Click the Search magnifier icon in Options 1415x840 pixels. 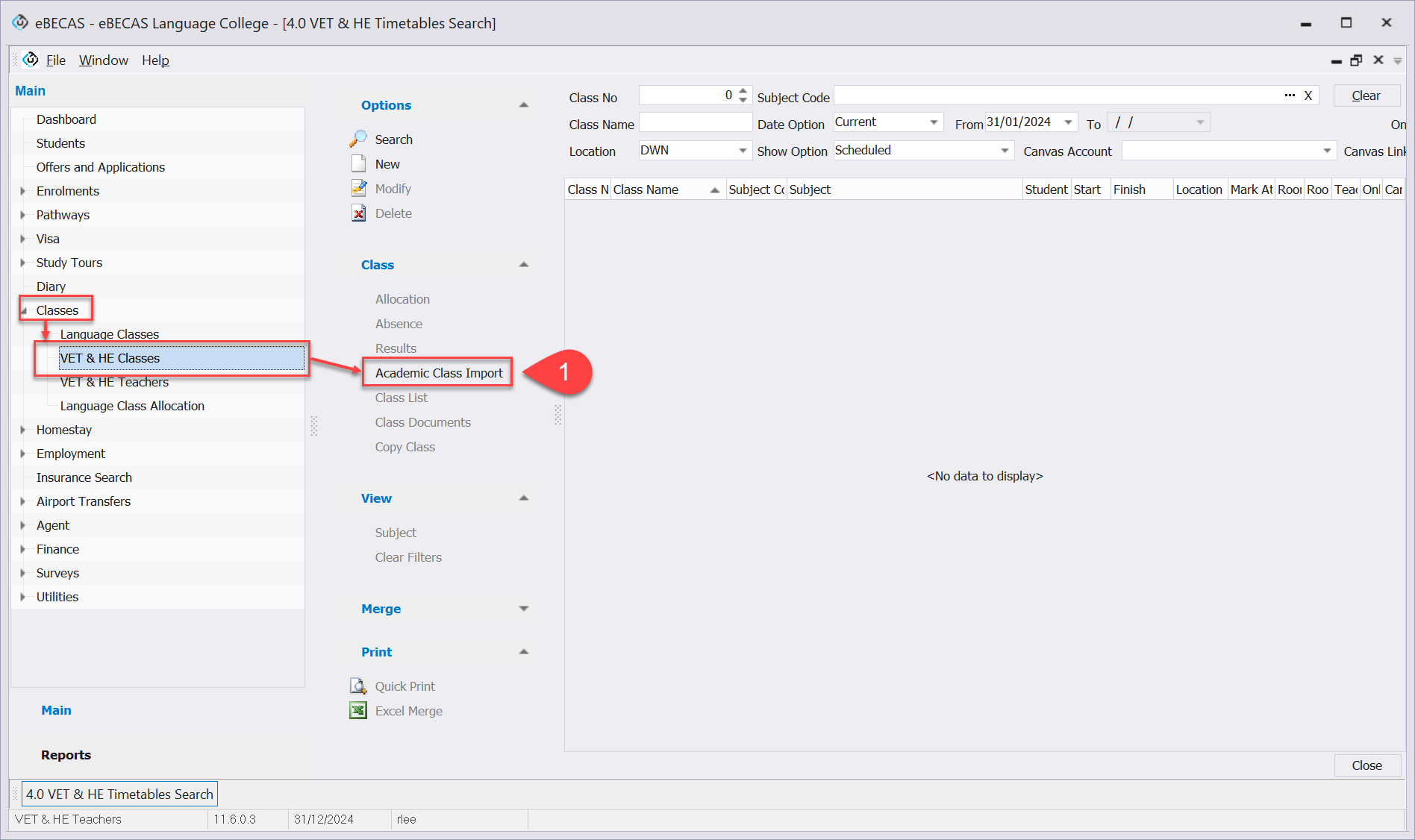(358, 139)
